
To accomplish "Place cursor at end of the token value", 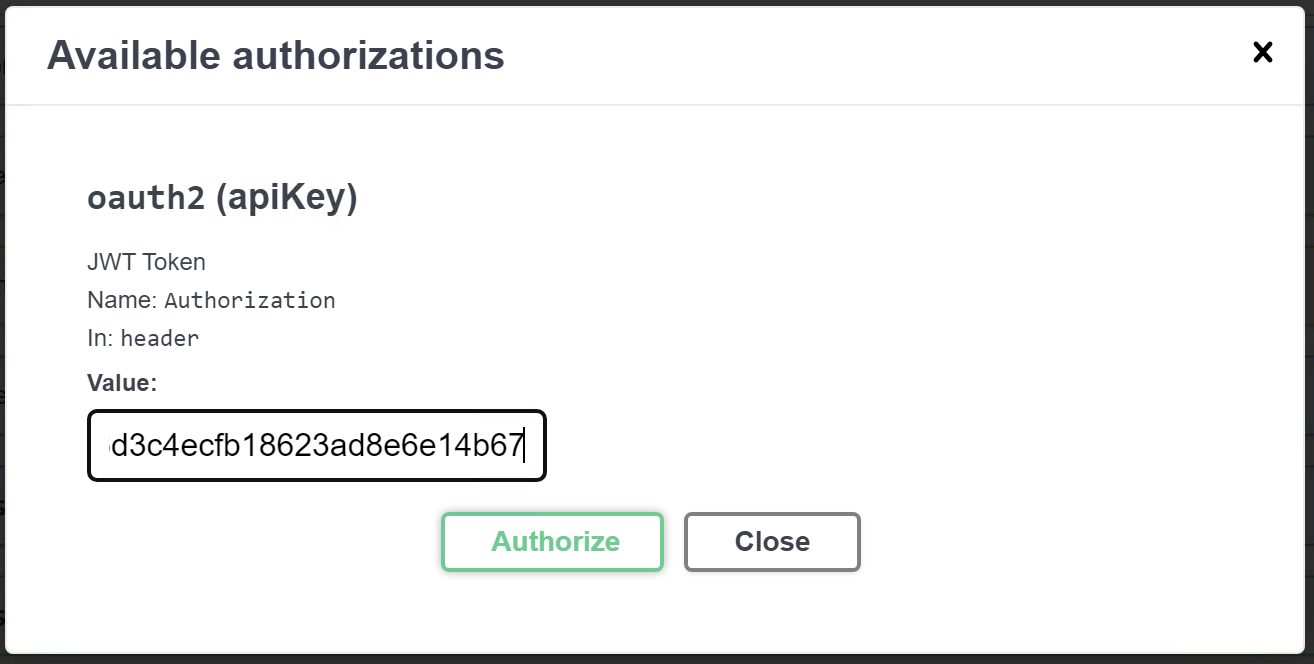I will (x=527, y=446).
